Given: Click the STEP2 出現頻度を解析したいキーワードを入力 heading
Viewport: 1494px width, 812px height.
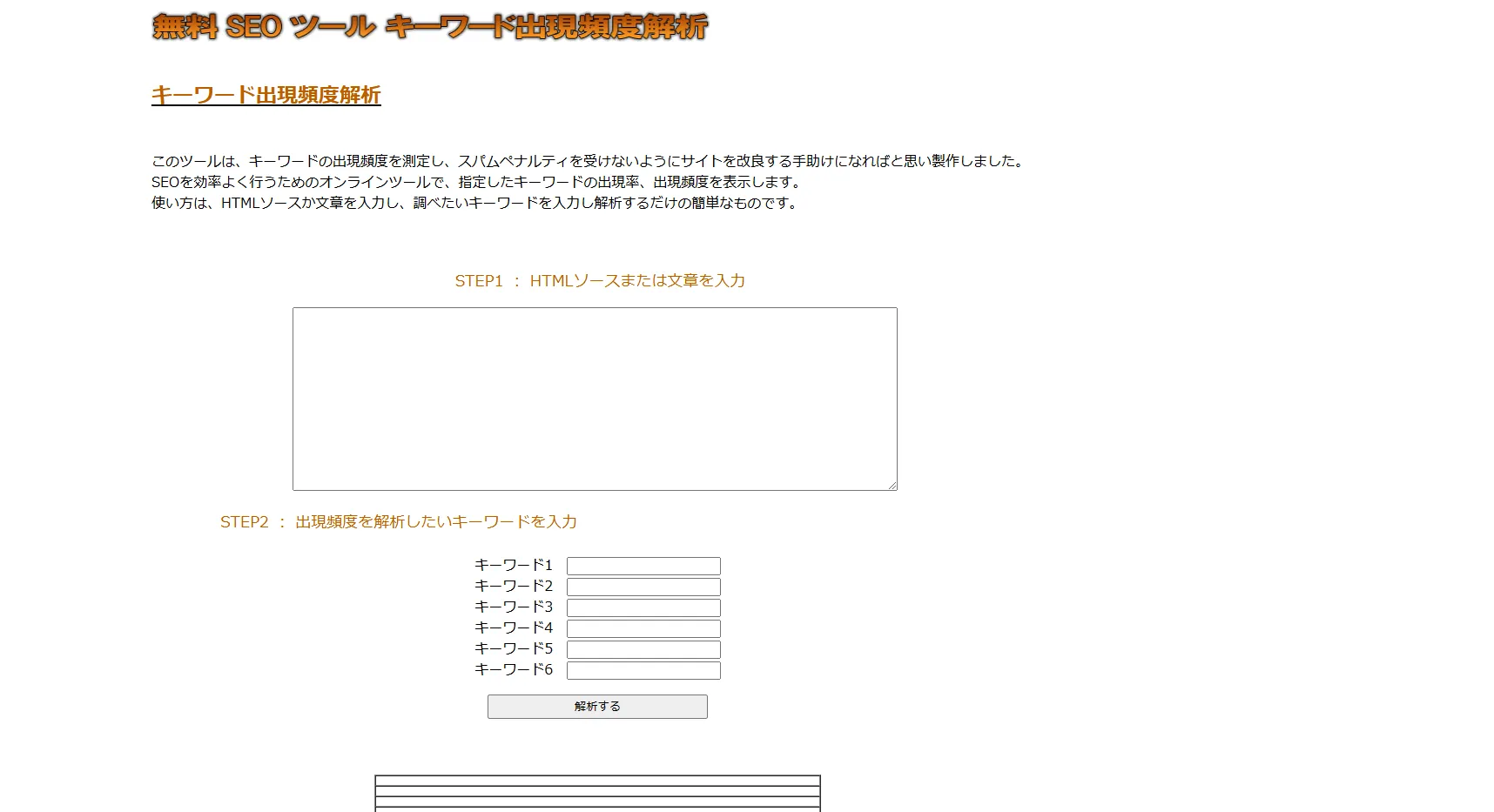Looking at the screenshot, I should [399, 521].
